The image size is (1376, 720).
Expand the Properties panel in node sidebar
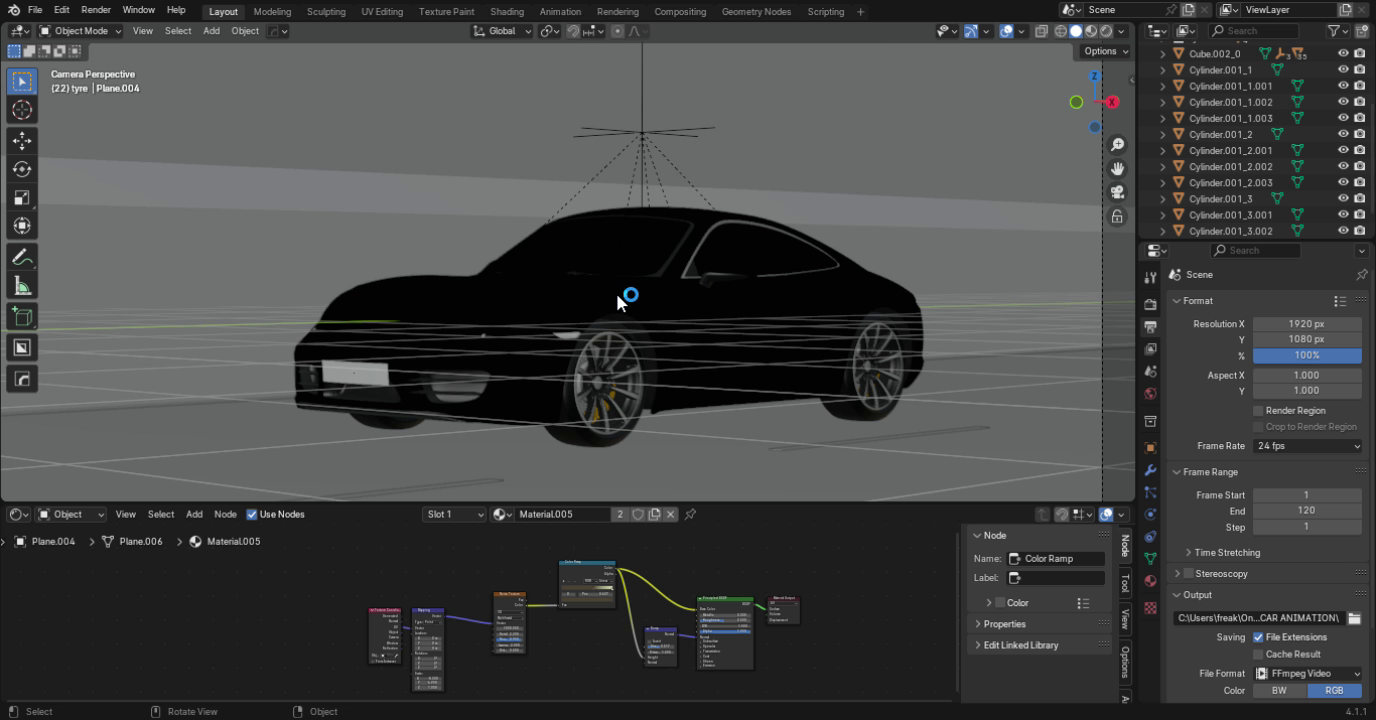[x=1005, y=624]
